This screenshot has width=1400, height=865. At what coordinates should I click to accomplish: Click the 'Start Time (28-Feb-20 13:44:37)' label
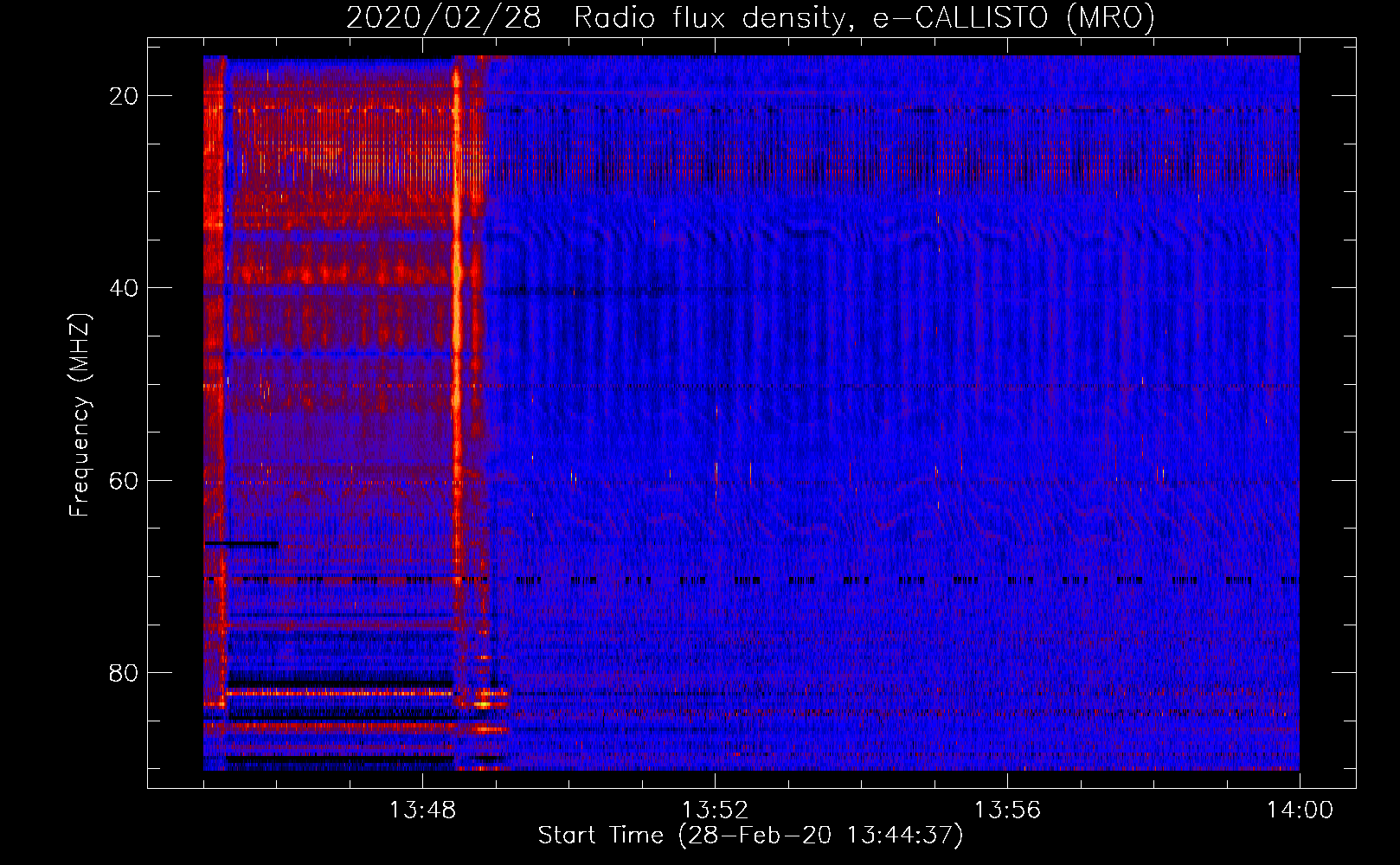tap(750, 836)
